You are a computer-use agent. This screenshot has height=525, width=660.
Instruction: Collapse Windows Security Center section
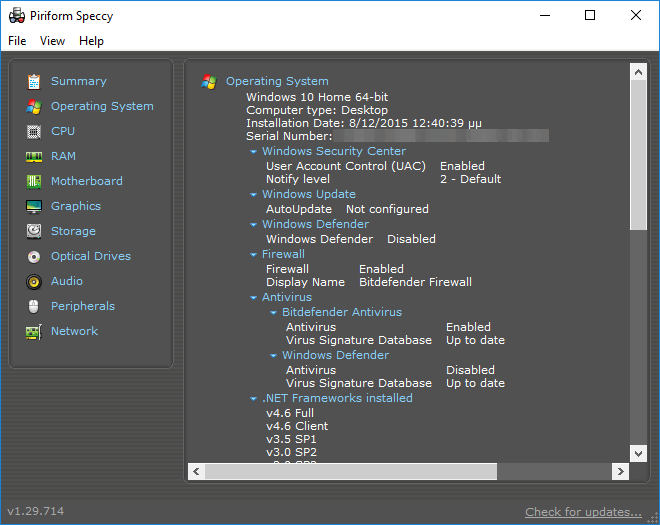(253, 152)
